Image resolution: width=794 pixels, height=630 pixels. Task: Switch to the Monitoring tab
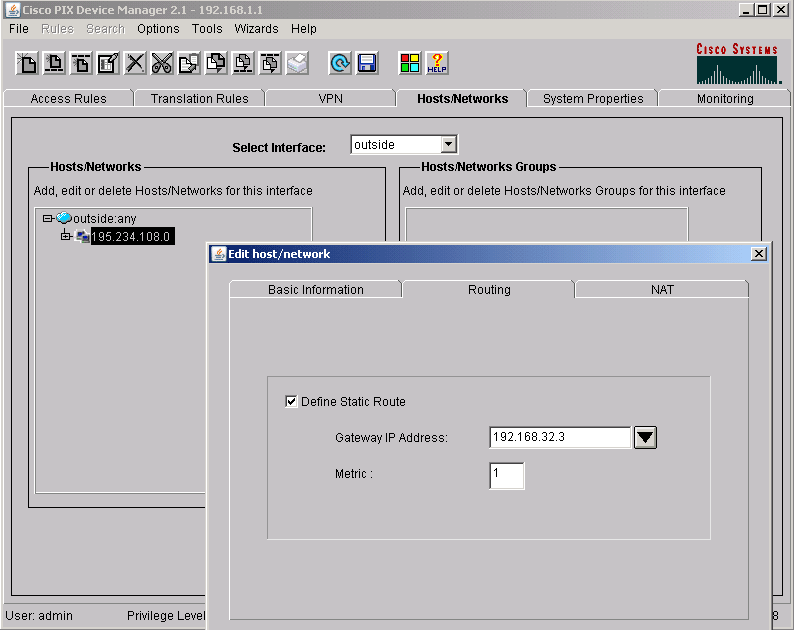pos(725,98)
